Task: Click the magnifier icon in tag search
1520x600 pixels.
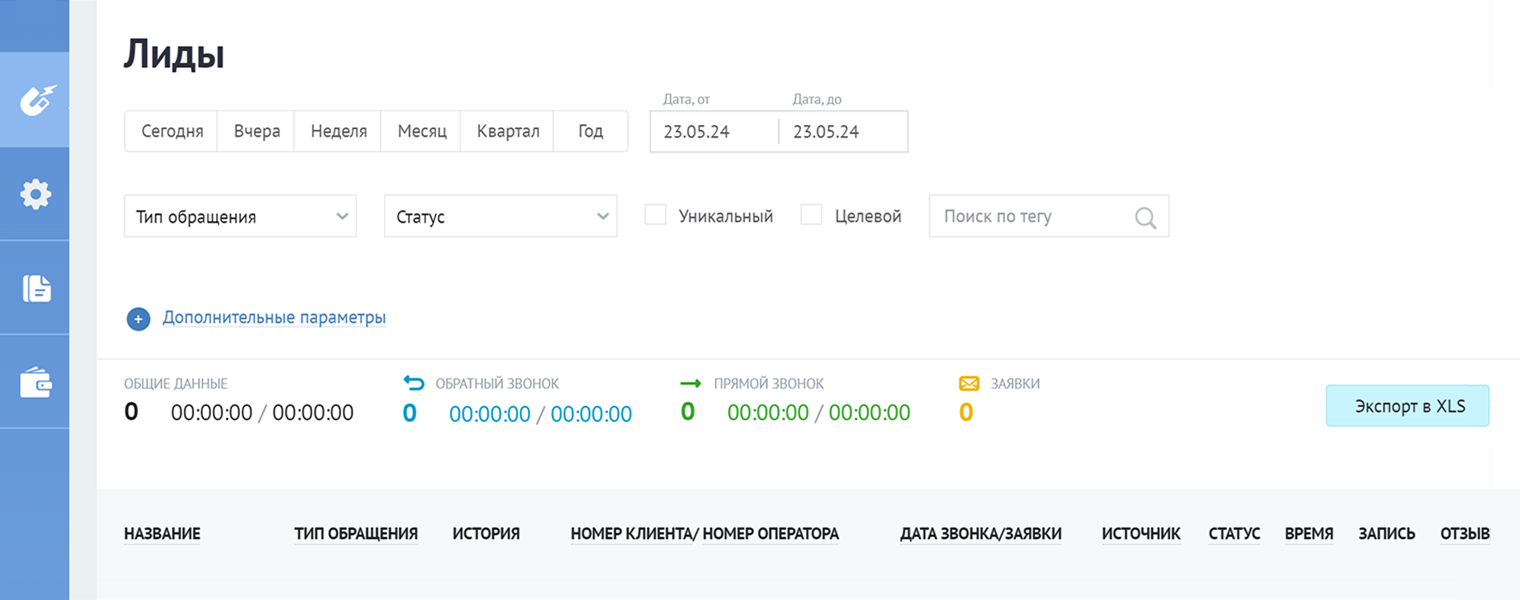Action: (x=1146, y=217)
